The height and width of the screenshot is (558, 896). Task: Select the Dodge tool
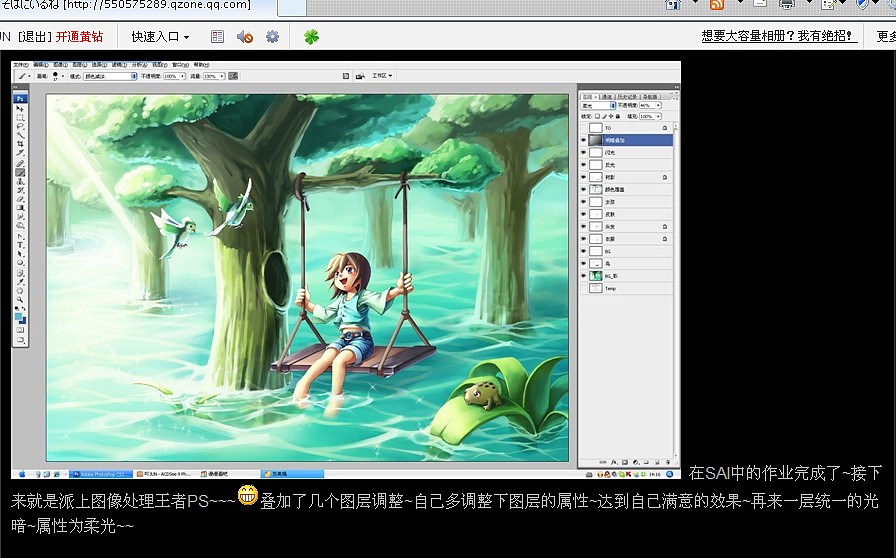(x=20, y=225)
